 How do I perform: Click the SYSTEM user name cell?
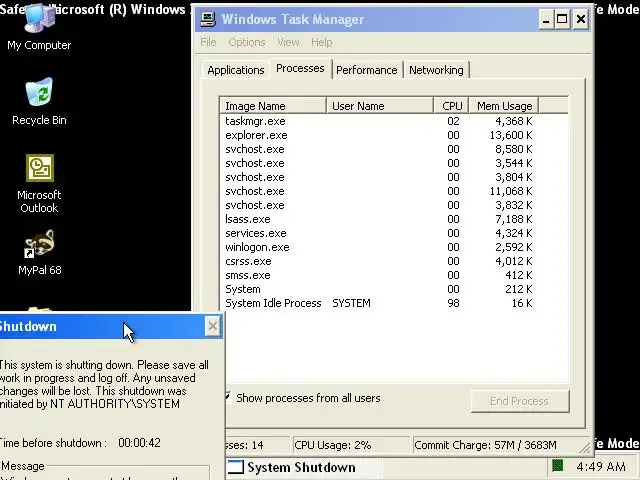pos(351,303)
